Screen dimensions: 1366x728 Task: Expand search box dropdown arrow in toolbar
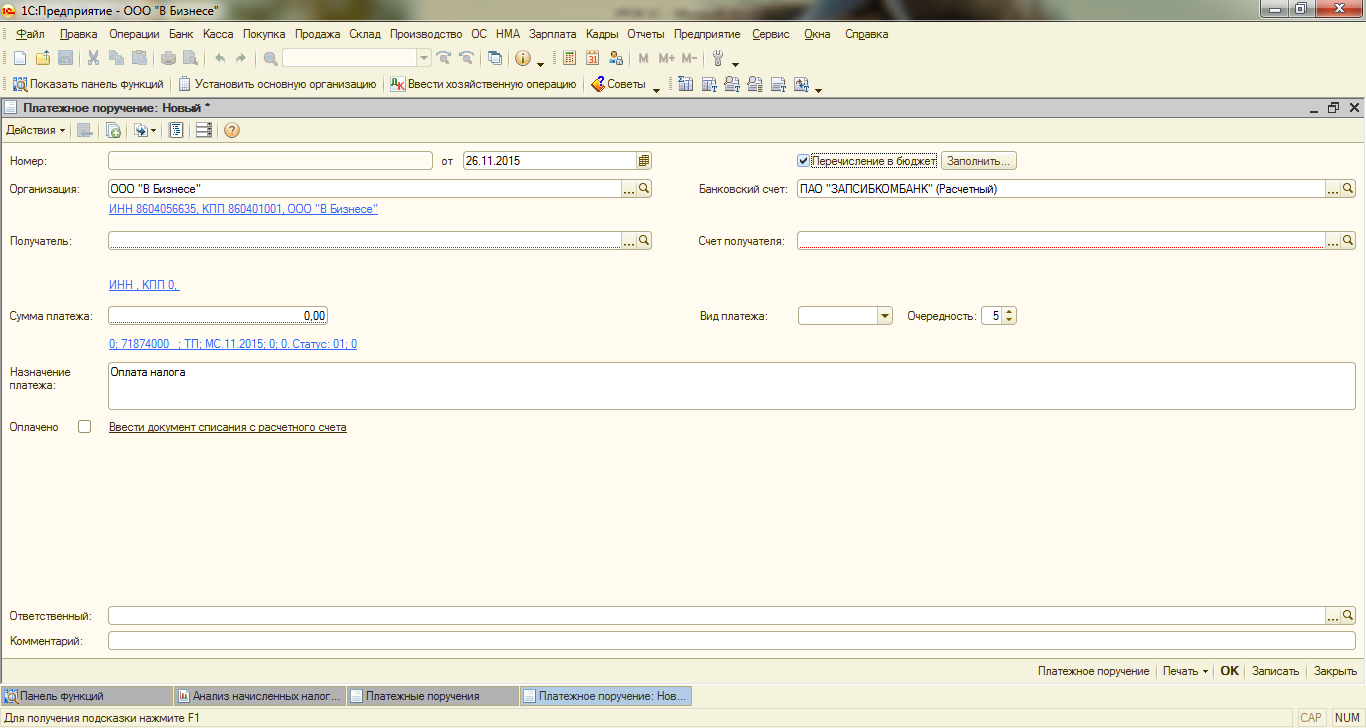pos(423,58)
